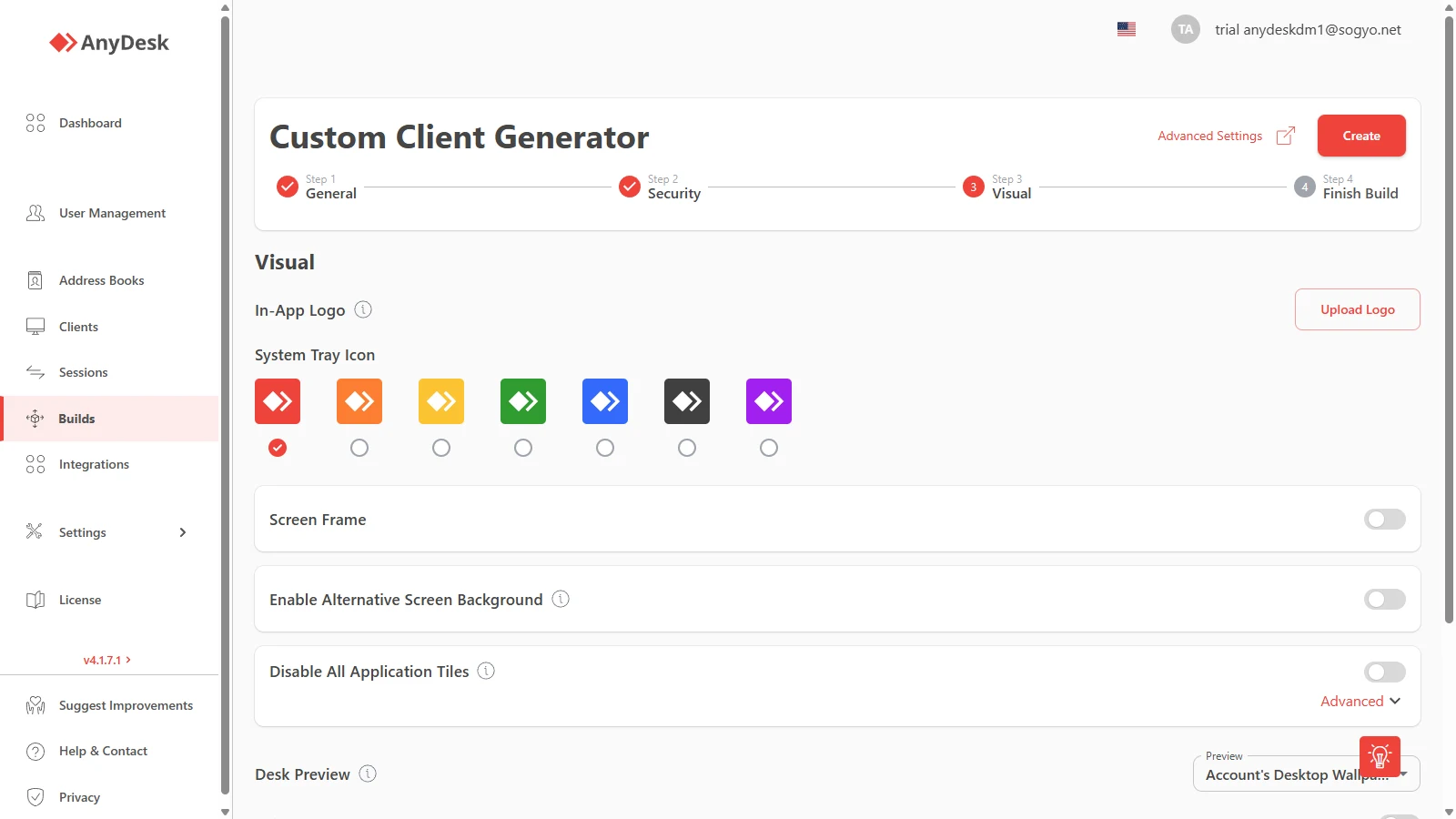
Task: Click the License book icon
Action: [35, 600]
